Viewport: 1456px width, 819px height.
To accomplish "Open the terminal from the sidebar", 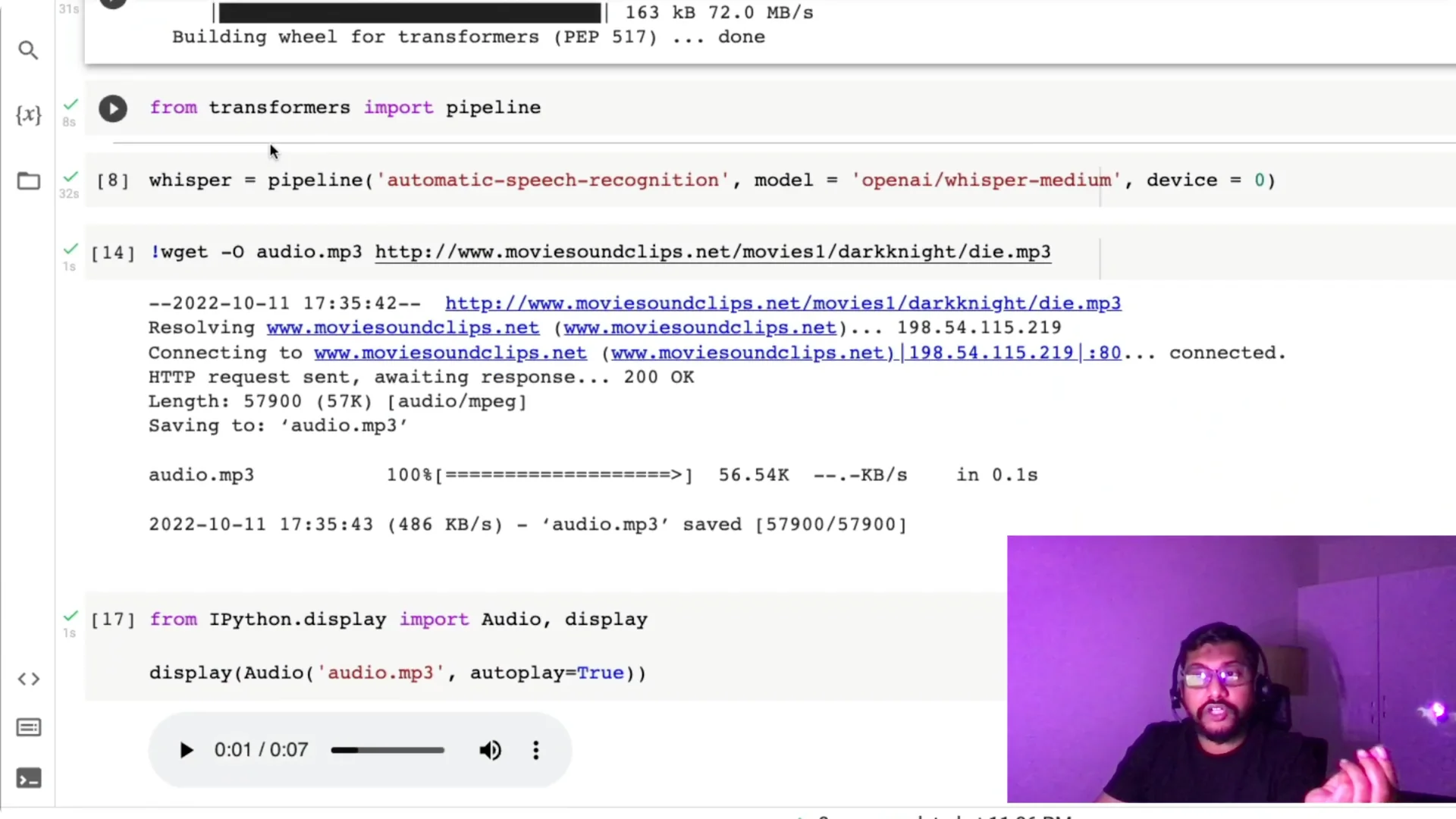I will [x=29, y=778].
